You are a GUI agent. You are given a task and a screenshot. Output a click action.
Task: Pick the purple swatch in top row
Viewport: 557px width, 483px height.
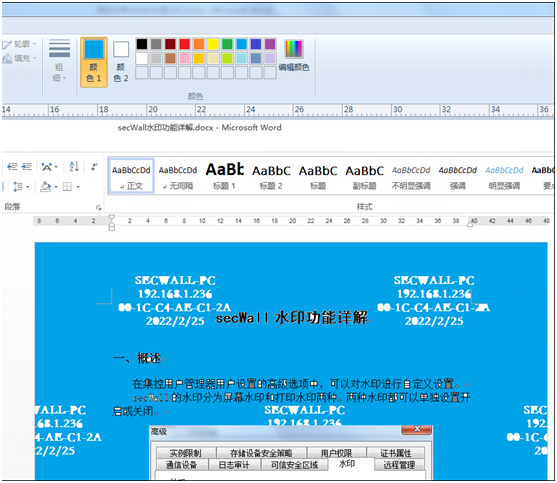tap(270, 44)
